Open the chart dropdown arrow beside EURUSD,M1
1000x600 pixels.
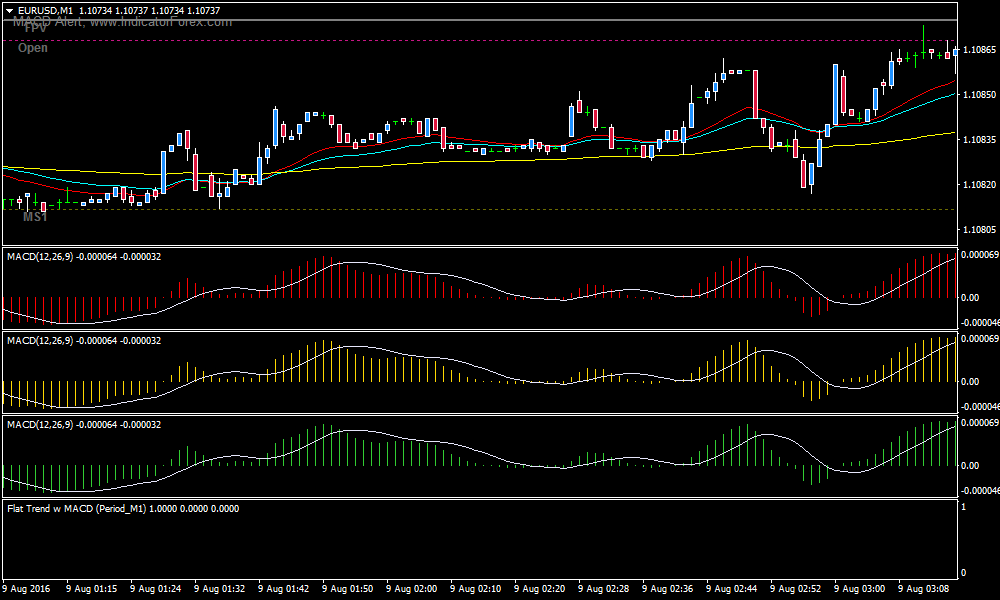[10, 9]
